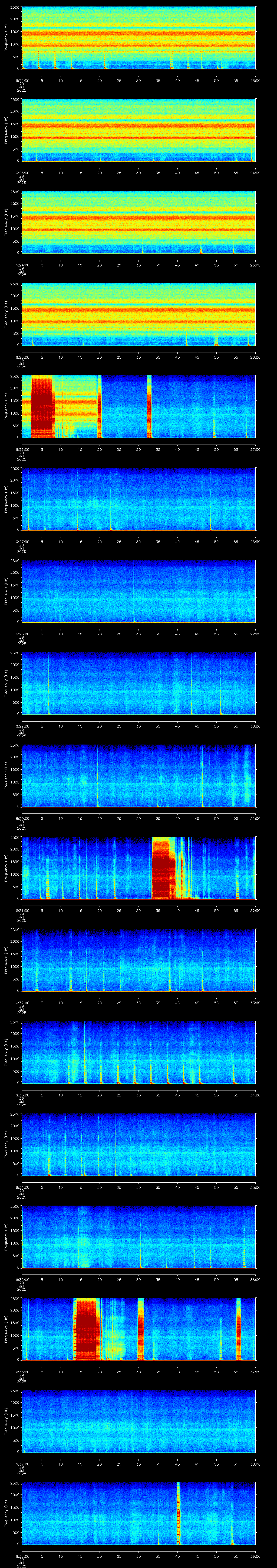
Task: Click the 23:00 end time label
Action: [256, 80]
